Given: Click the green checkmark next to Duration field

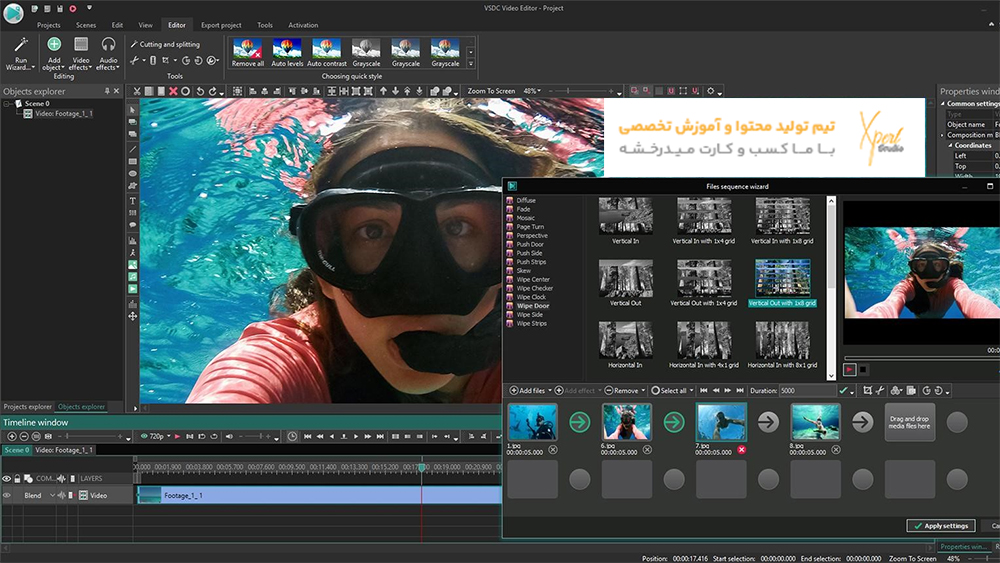Looking at the screenshot, I should [x=843, y=390].
